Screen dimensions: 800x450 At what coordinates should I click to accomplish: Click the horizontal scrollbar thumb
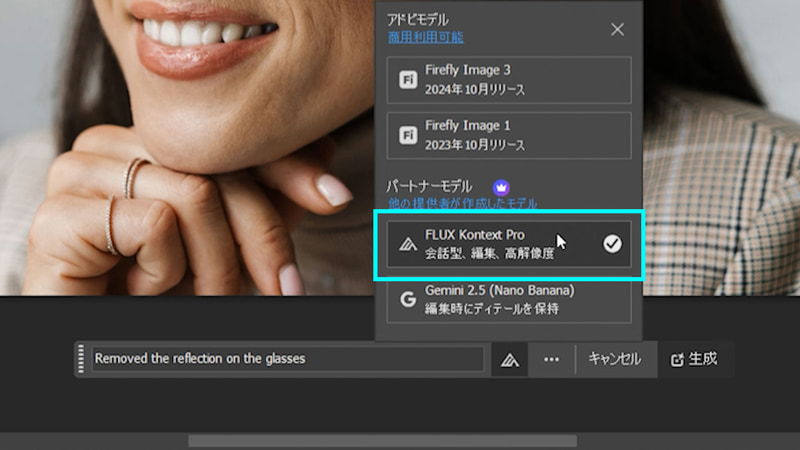pos(383,440)
